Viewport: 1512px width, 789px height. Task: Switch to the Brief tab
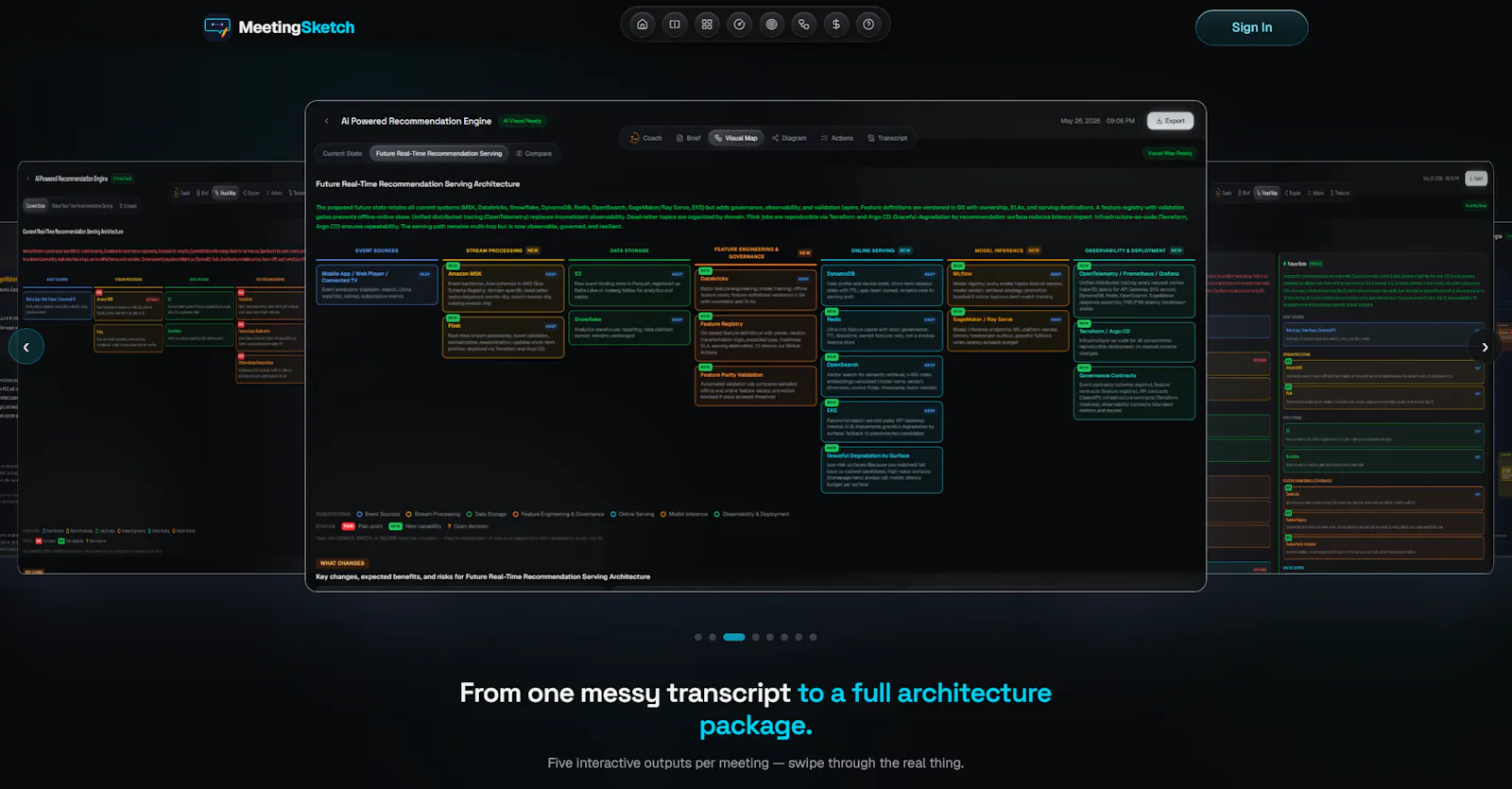coord(688,138)
